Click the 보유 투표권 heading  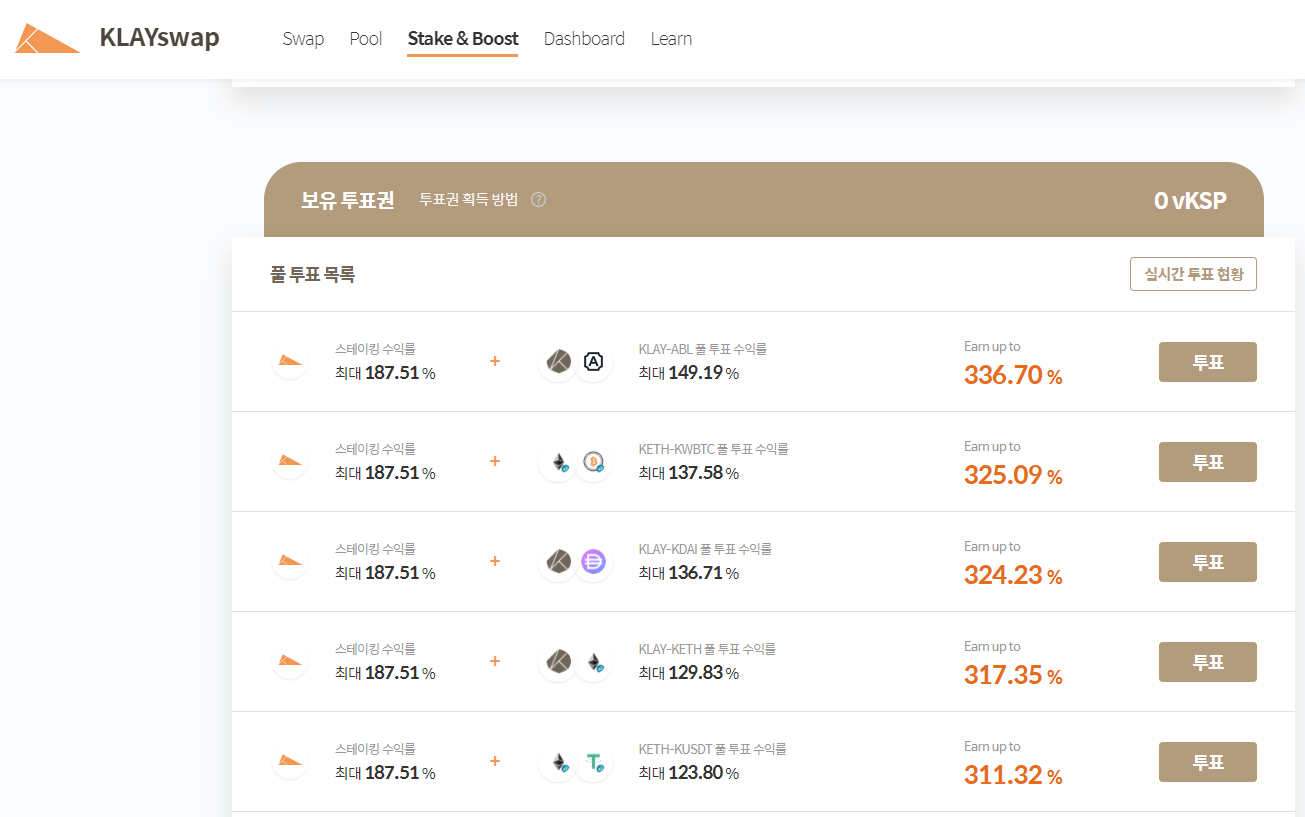click(348, 200)
